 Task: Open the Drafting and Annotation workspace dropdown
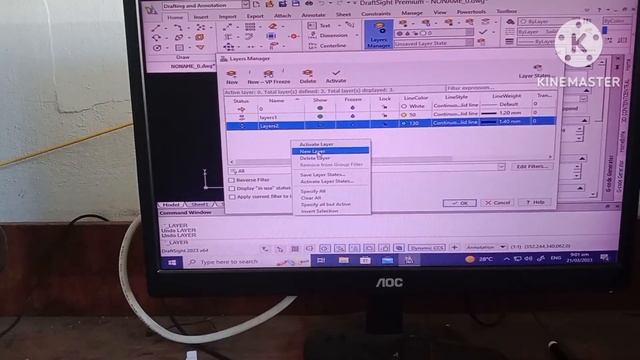pyautogui.click(x=245, y=4)
